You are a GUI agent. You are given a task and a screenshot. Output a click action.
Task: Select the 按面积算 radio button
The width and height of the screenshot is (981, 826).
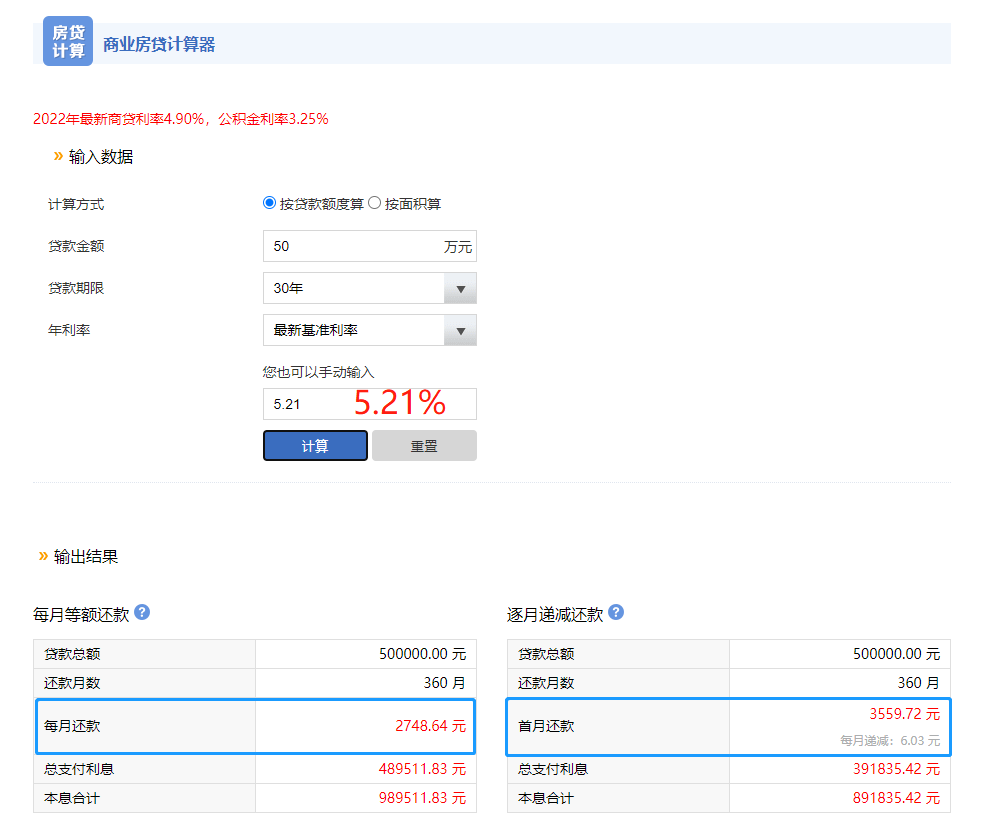point(375,203)
